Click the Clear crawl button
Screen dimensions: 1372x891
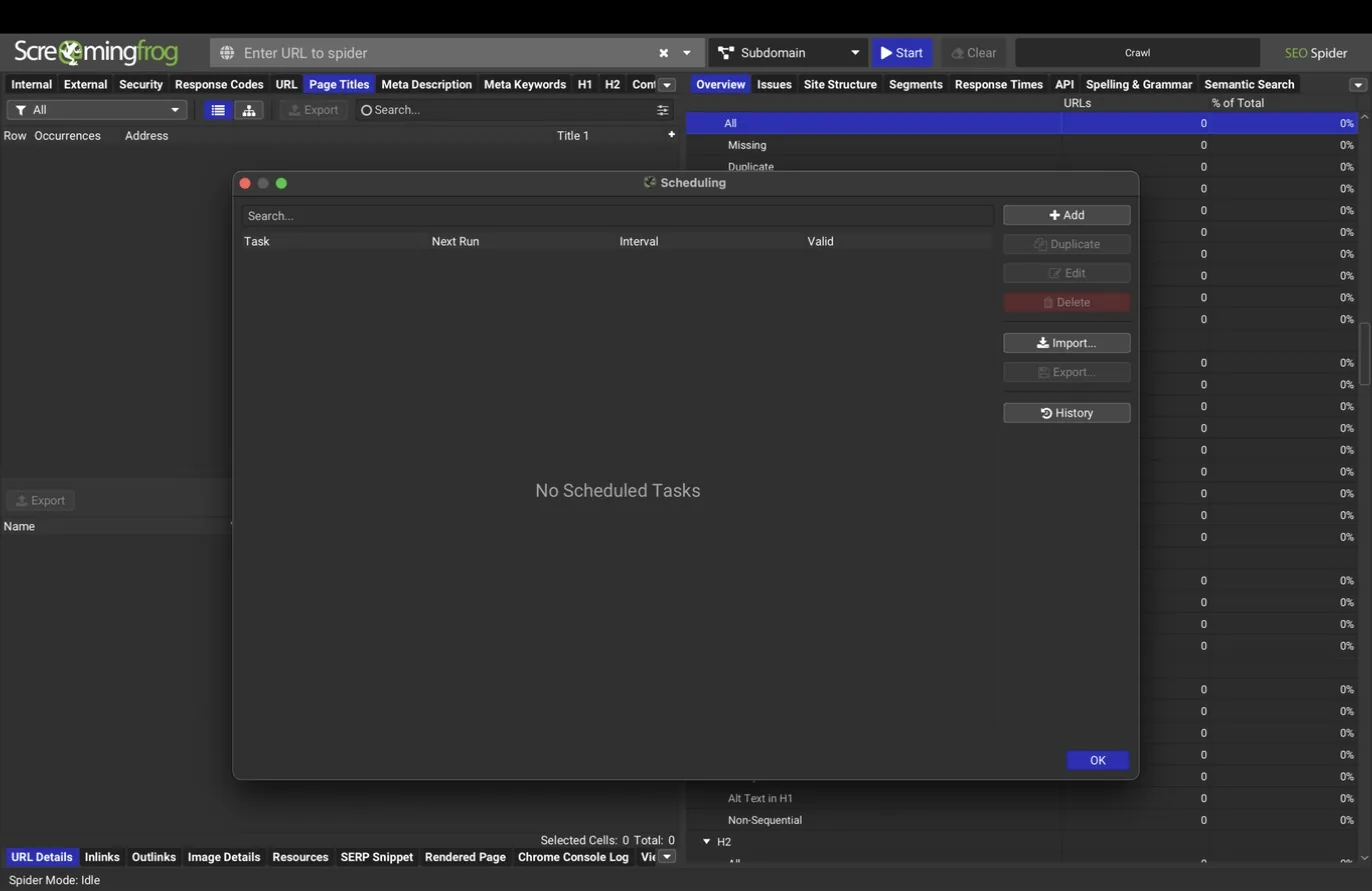tap(974, 53)
